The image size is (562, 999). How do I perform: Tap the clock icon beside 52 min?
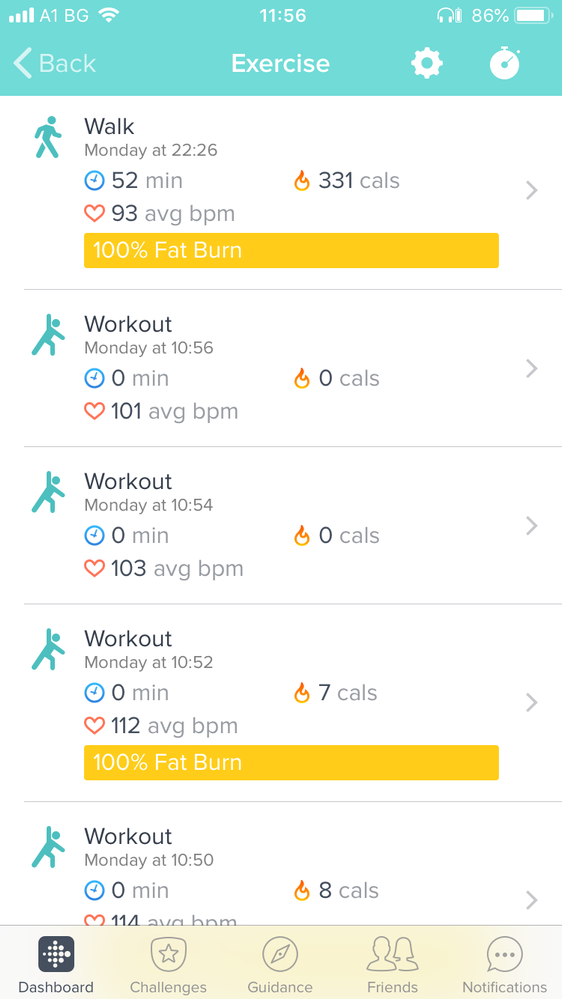(x=94, y=182)
